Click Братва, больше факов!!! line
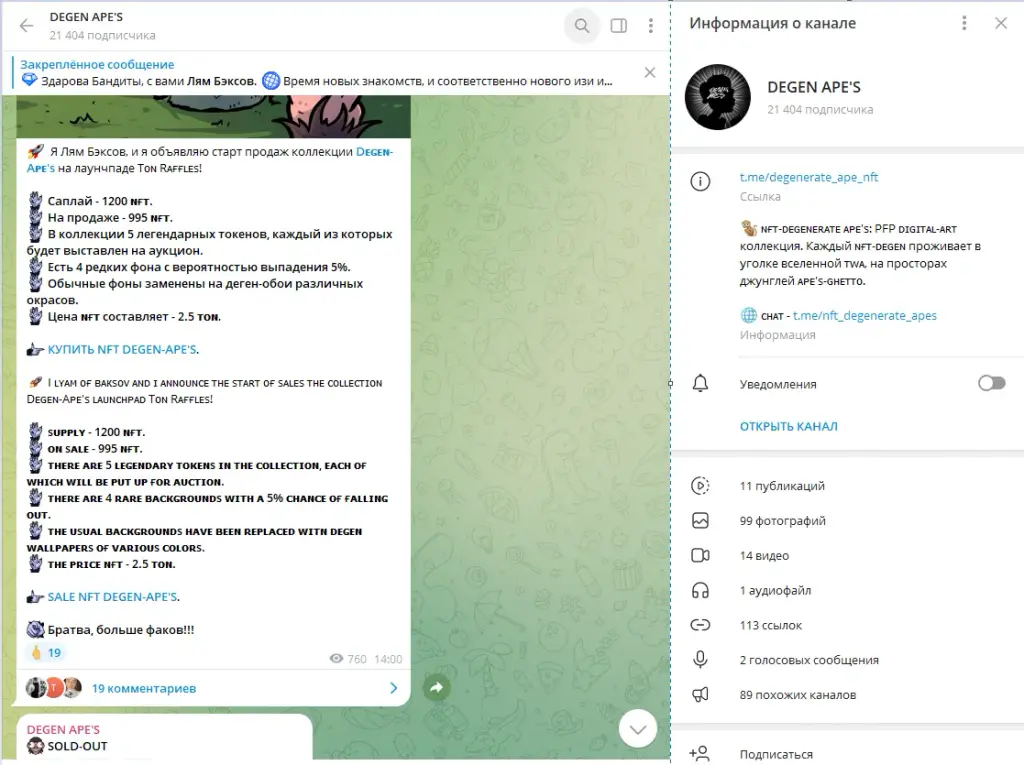The image size is (1024, 765). click(121, 630)
